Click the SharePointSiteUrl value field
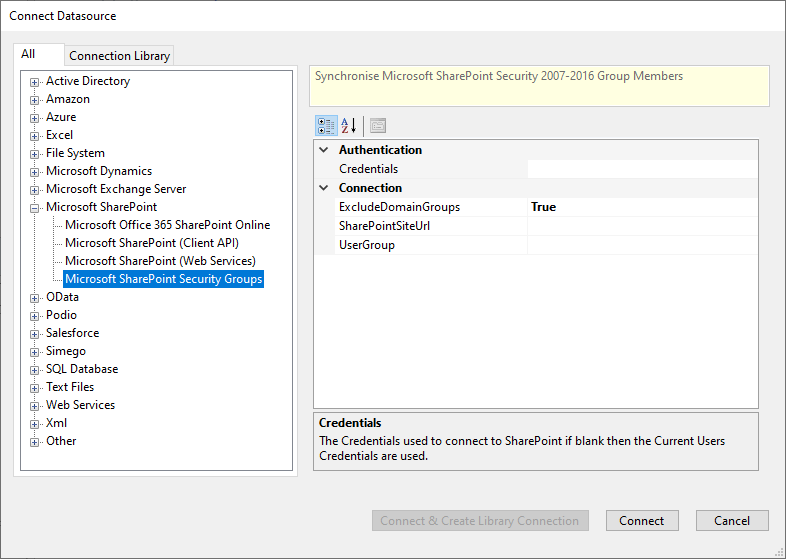This screenshot has height=559, width=786. pos(643,226)
